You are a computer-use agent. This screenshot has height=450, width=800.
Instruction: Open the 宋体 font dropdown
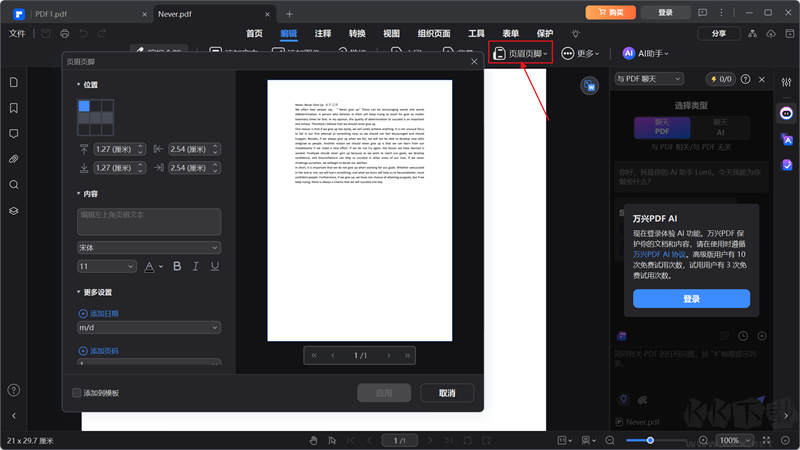(149, 247)
